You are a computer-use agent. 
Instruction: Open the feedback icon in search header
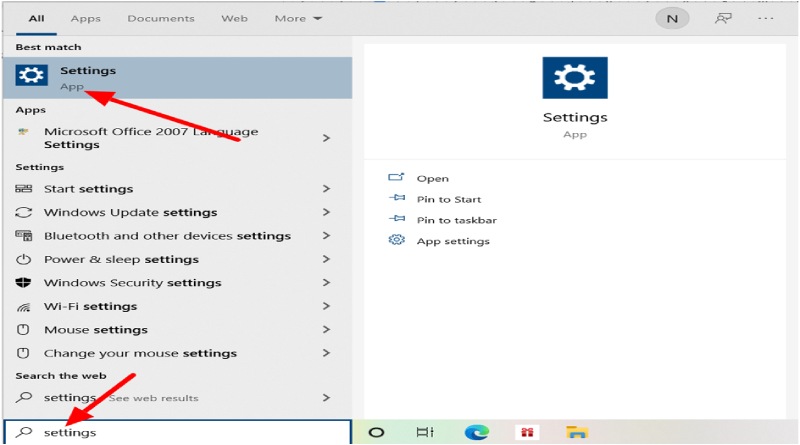(x=723, y=18)
